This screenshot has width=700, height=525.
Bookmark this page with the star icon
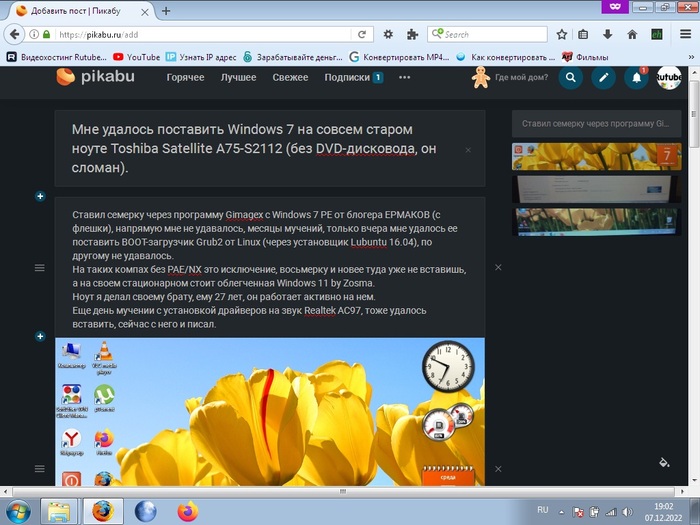click(562, 34)
